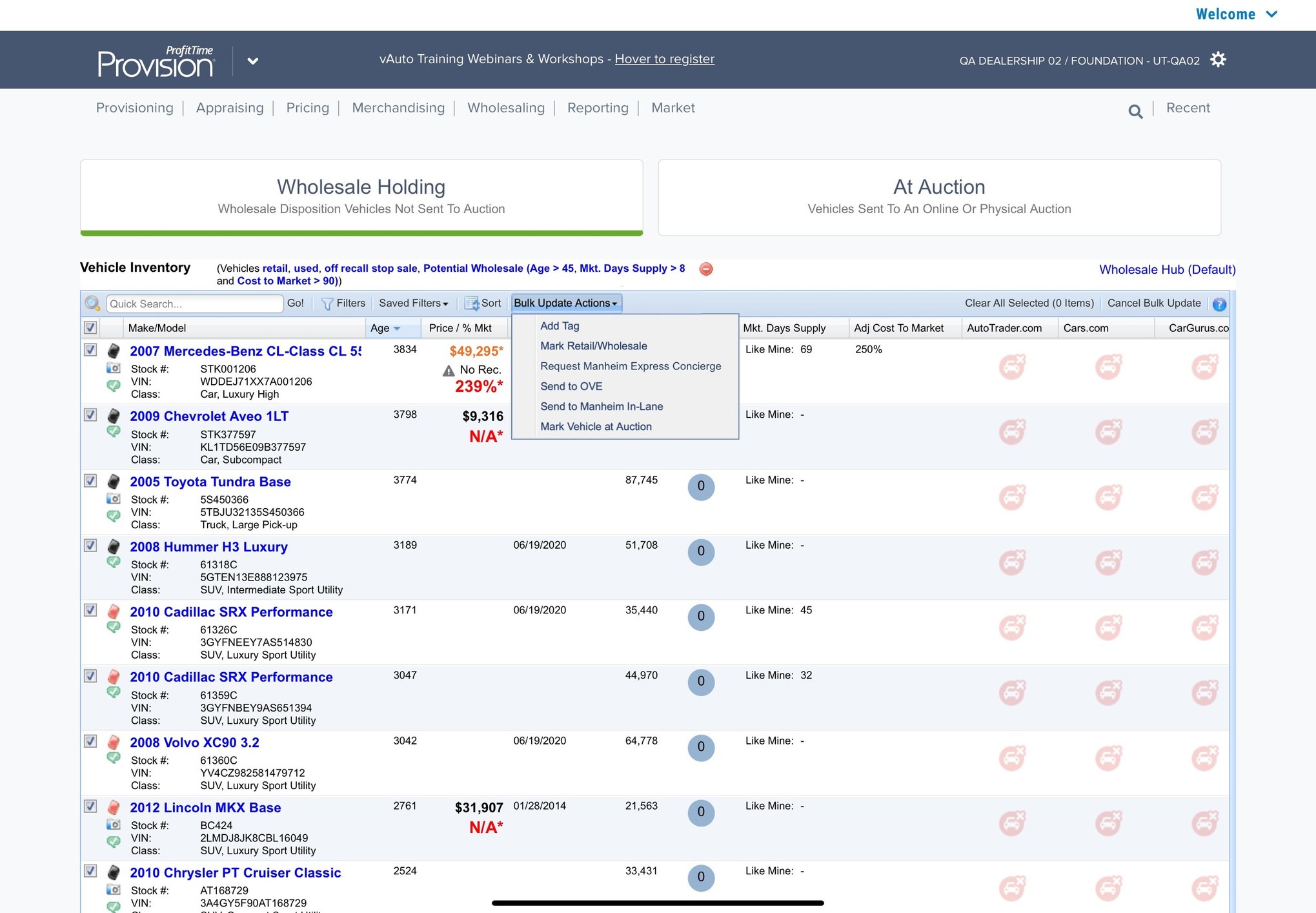Switch to the At Auction tab

point(939,197)
